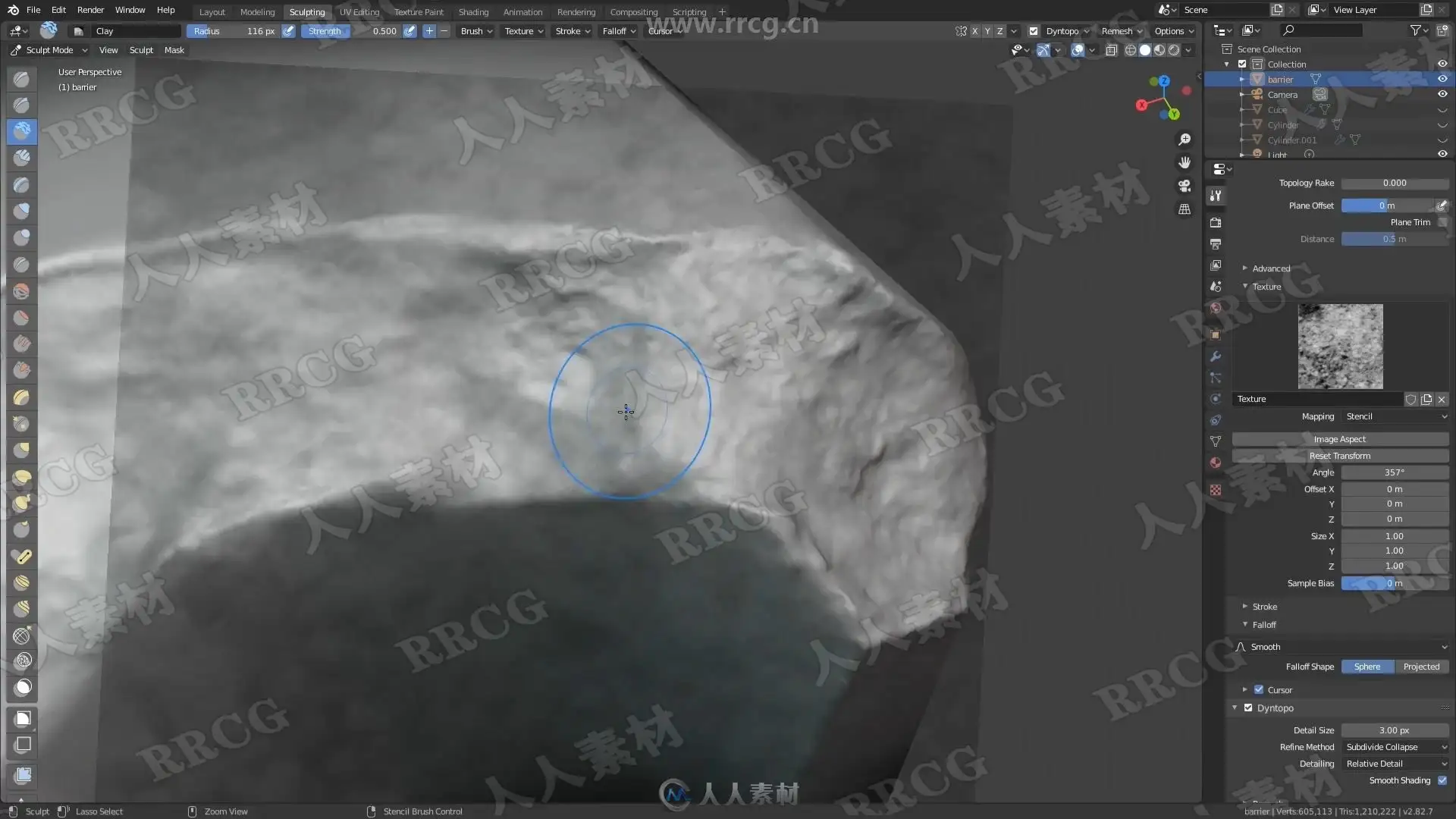Select the Draw brush at toolbar top

coord(22,79)
